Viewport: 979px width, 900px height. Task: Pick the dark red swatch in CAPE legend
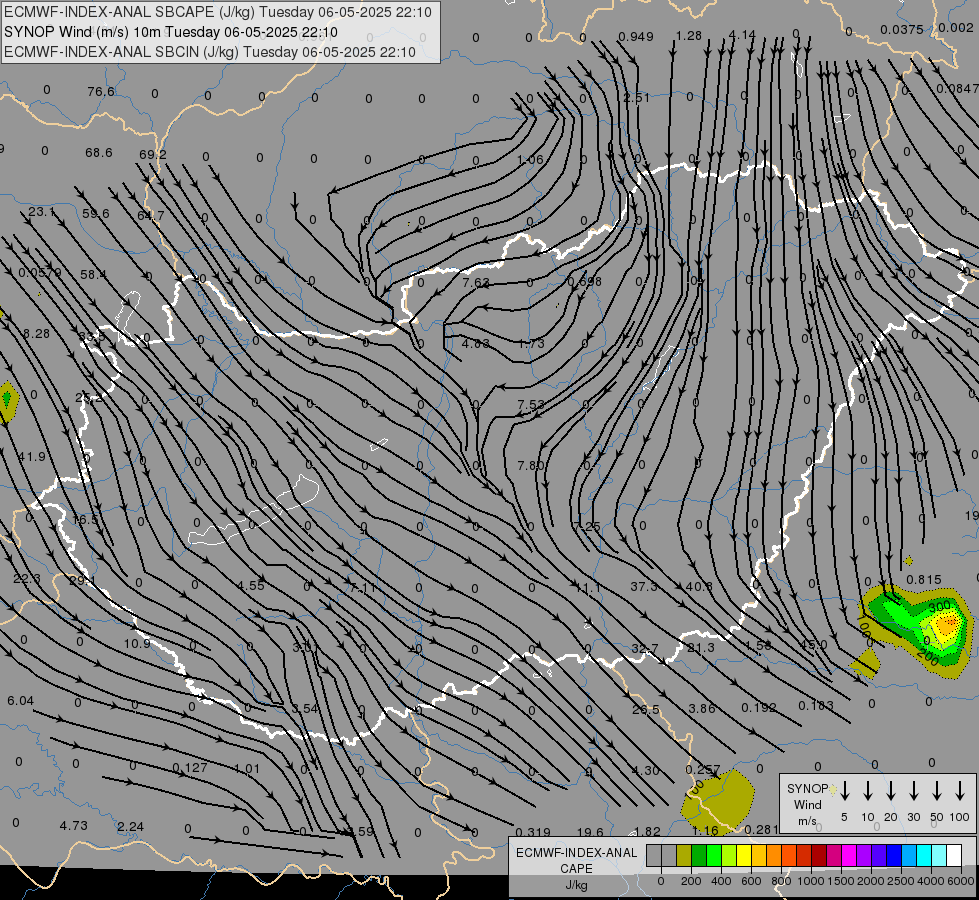pyautogui.click(x=819, y=856)
